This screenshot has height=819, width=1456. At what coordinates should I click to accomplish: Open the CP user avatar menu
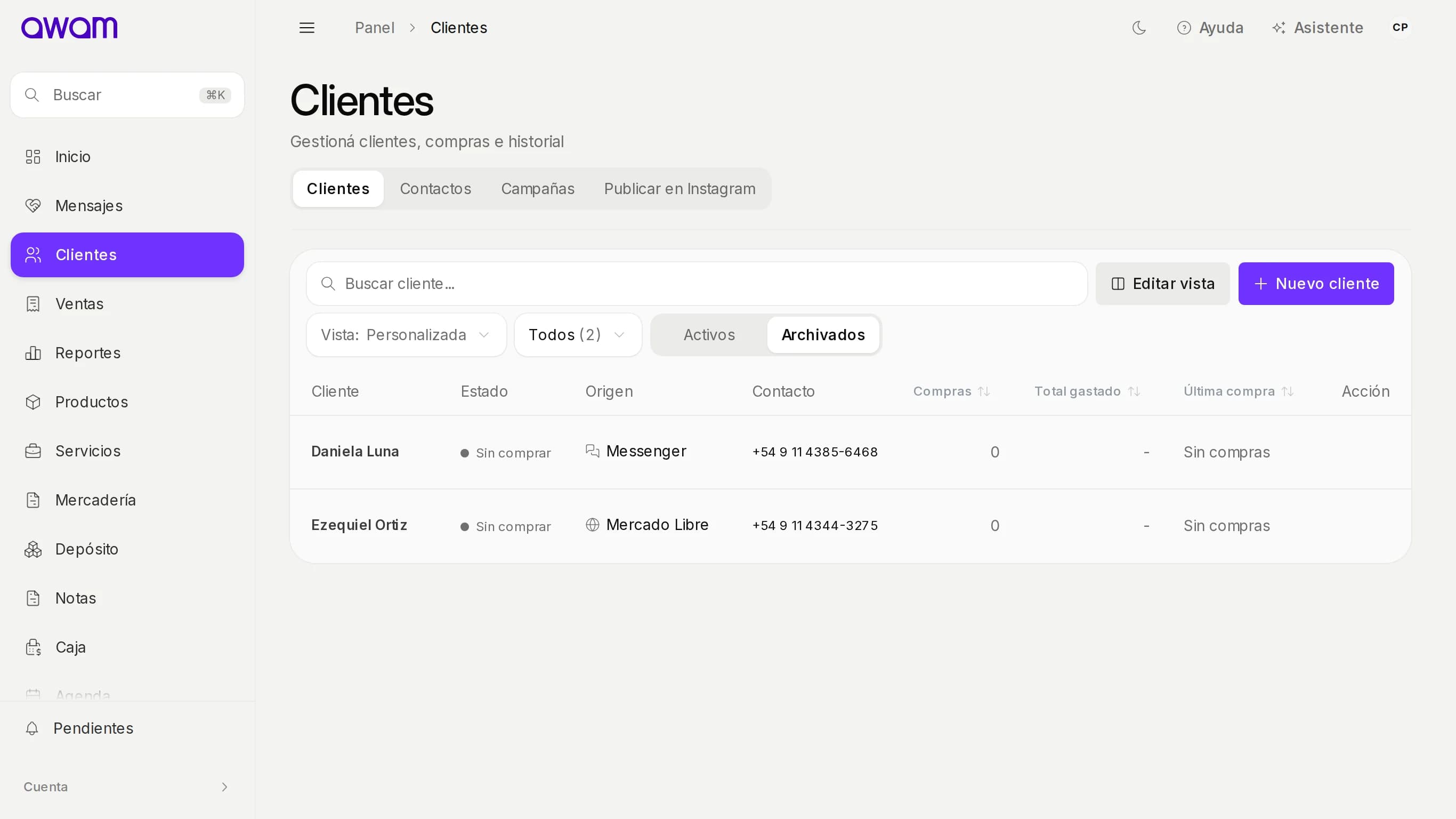(1400, 28)
